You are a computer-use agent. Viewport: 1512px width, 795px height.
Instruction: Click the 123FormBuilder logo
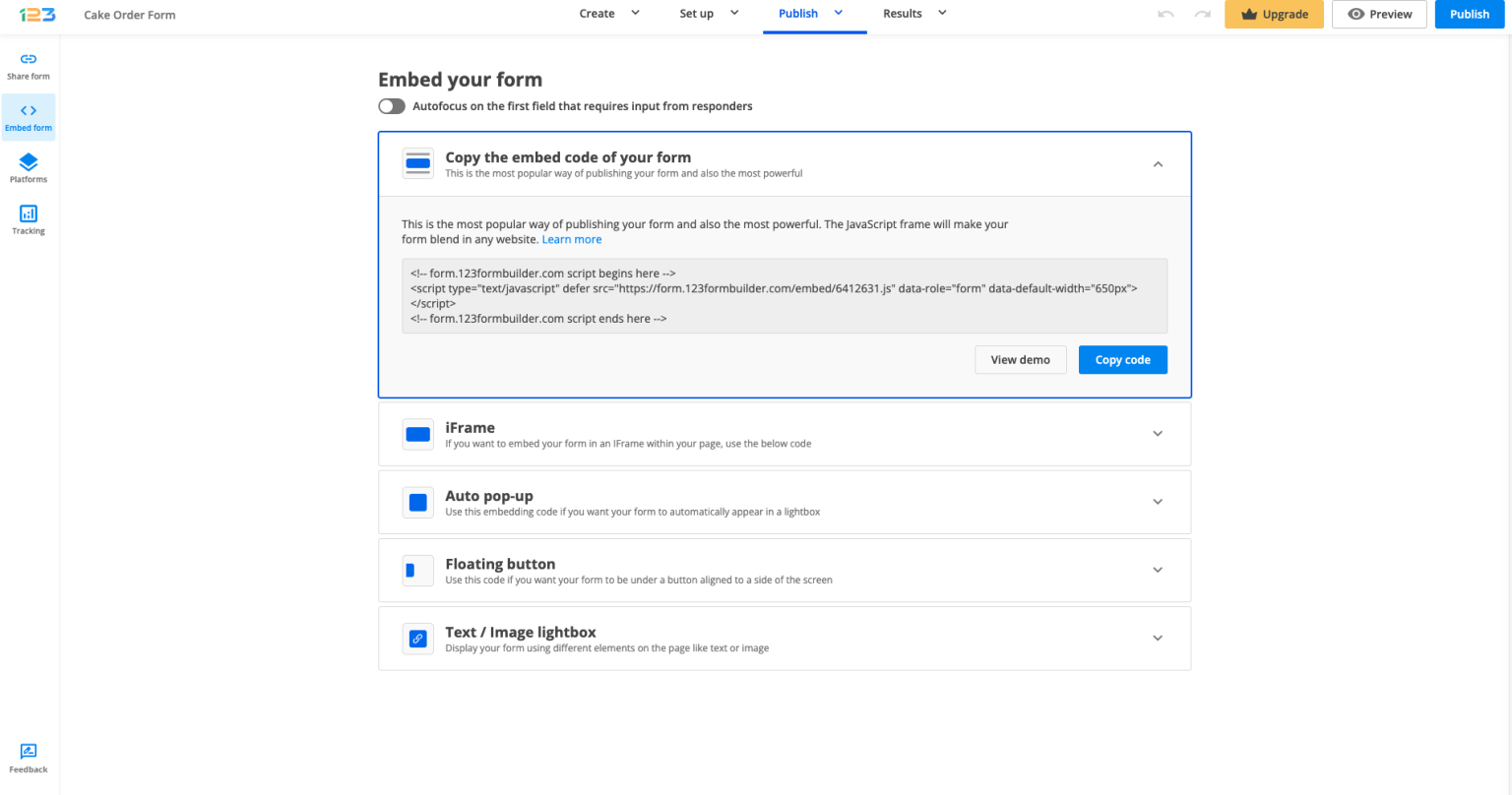coord(37,15)
